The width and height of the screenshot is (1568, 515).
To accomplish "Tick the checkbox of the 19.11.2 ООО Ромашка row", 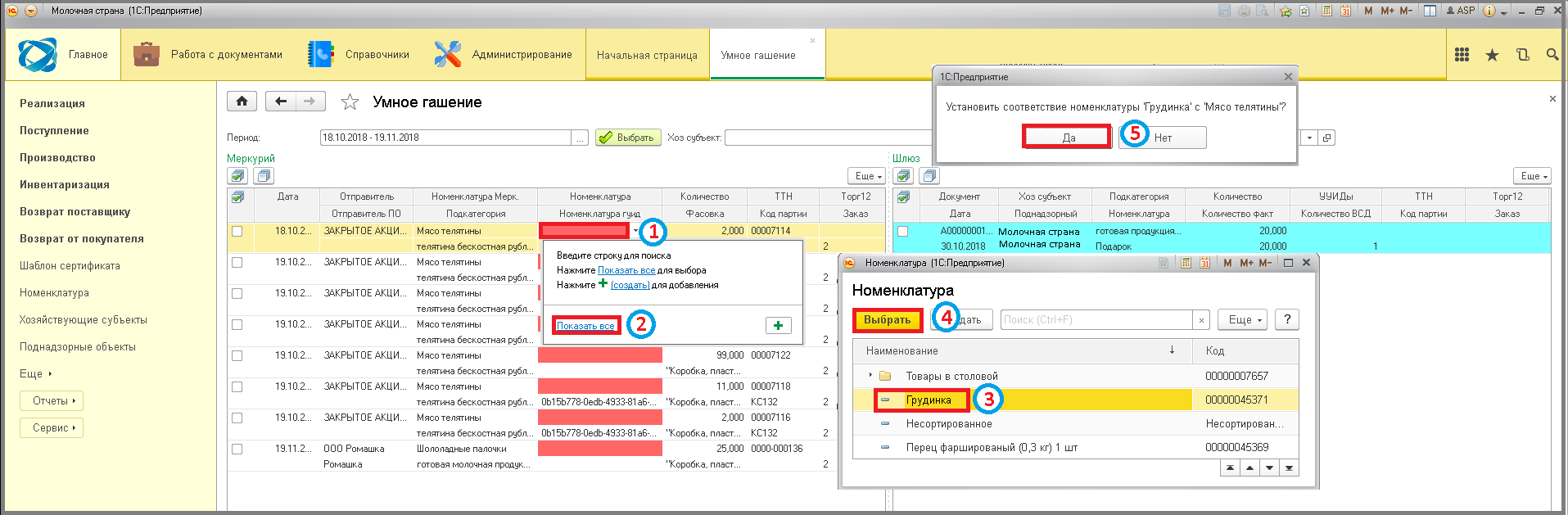I will click(237, 449).
